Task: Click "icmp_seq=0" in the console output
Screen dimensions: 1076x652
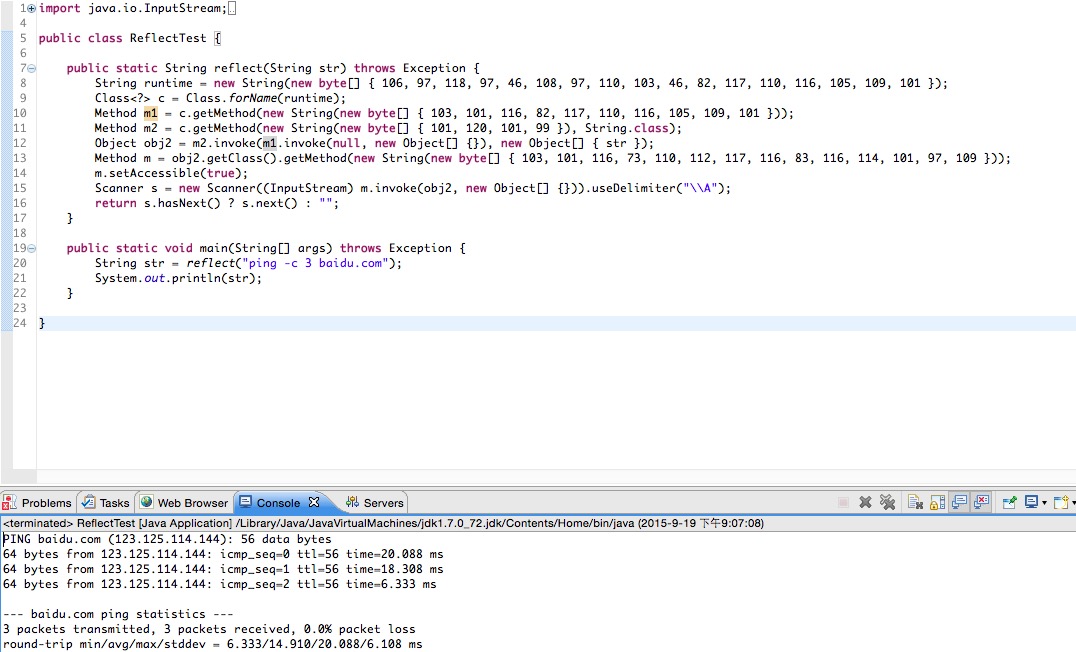Action: tap(255, 555)
